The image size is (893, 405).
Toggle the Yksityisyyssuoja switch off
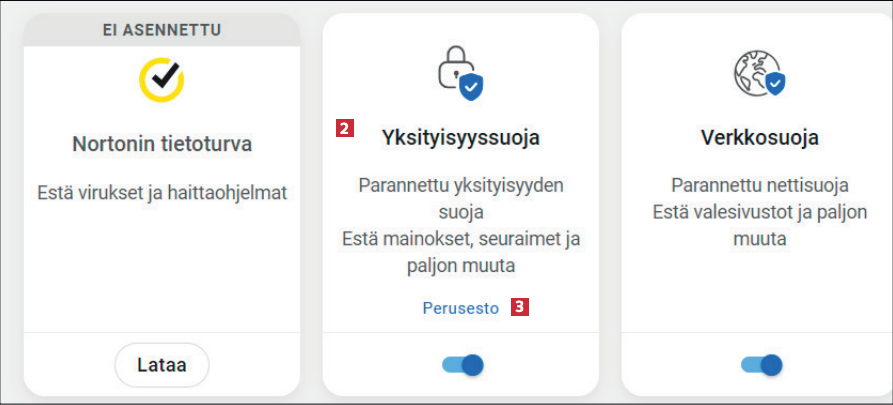tap(462, 365)
